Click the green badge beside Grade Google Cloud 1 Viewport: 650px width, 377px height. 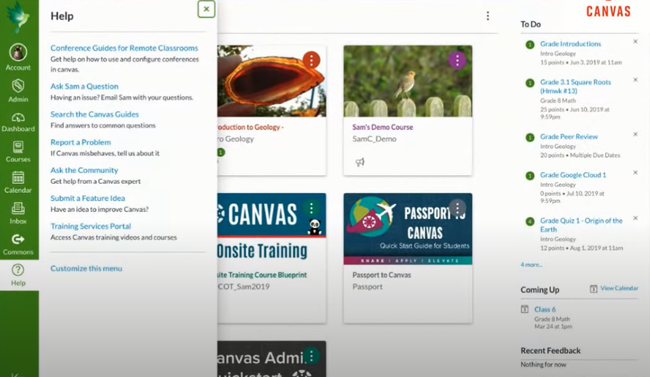click(x=529, y=176)
